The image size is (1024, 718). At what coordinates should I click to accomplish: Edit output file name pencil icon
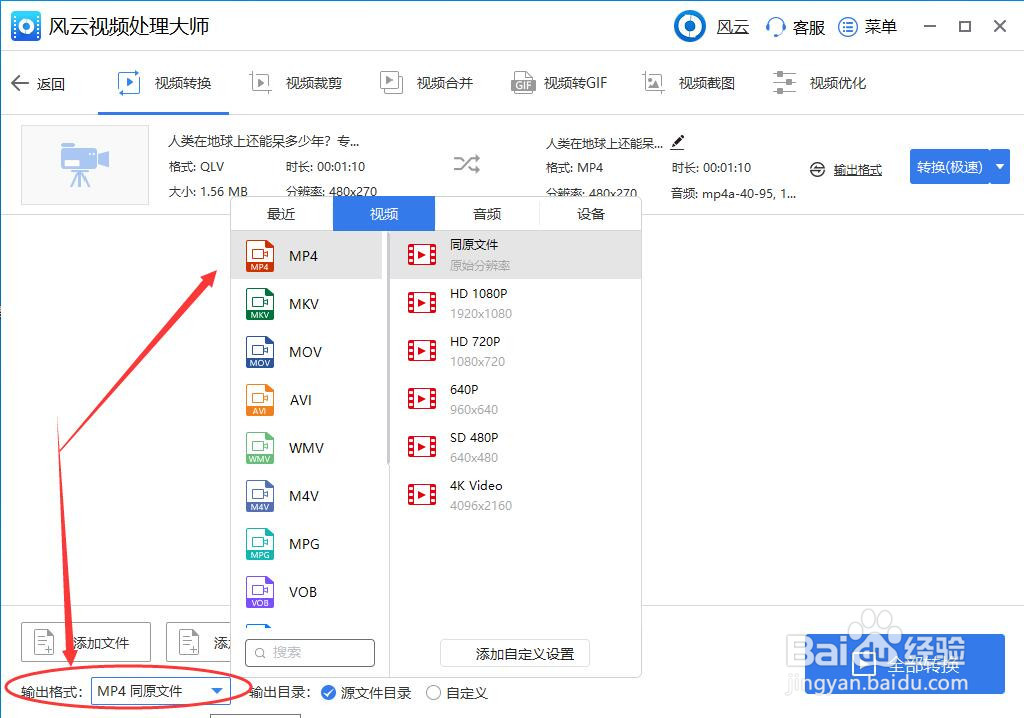pos(678,142)
